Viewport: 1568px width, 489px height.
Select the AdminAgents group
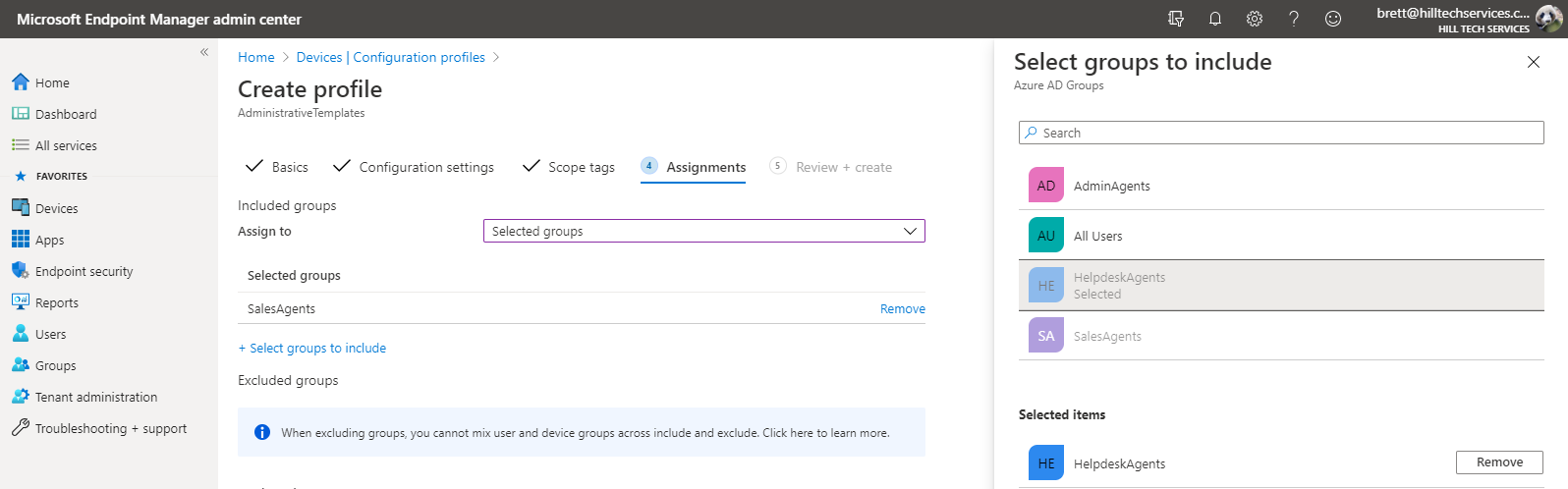pos(1281,186)
